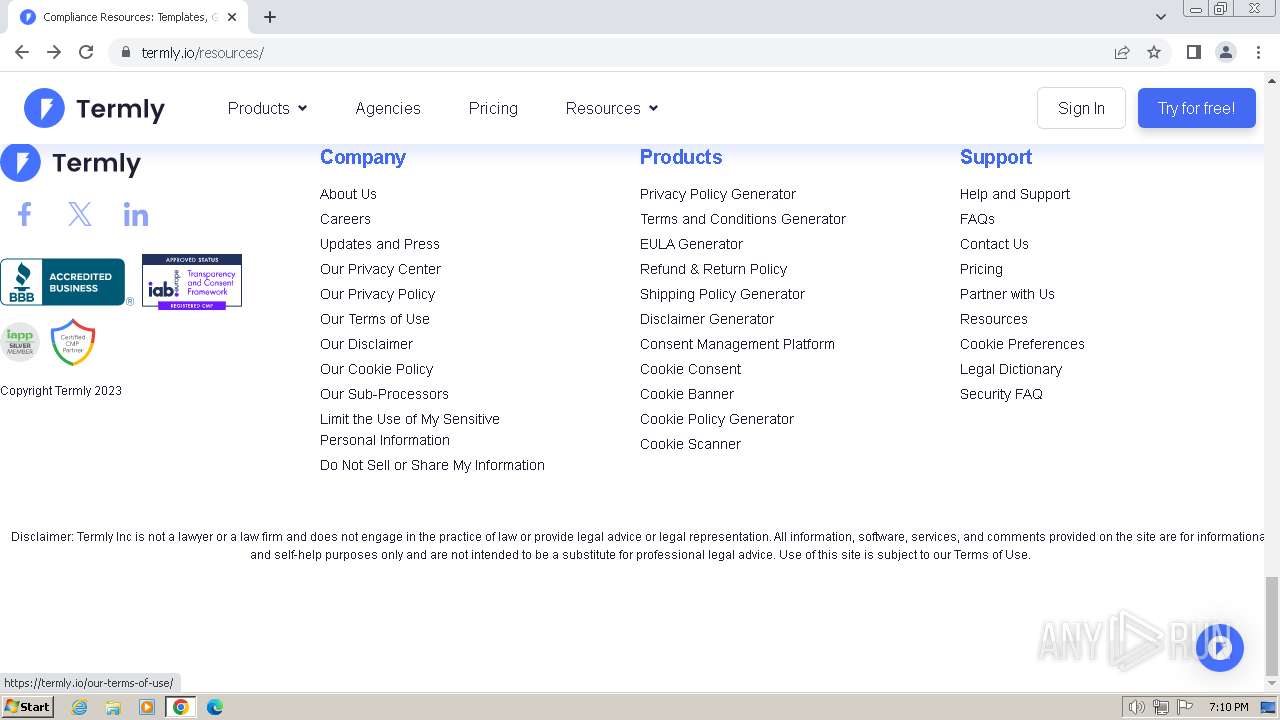Go back to the previous page

click(22, 52)
